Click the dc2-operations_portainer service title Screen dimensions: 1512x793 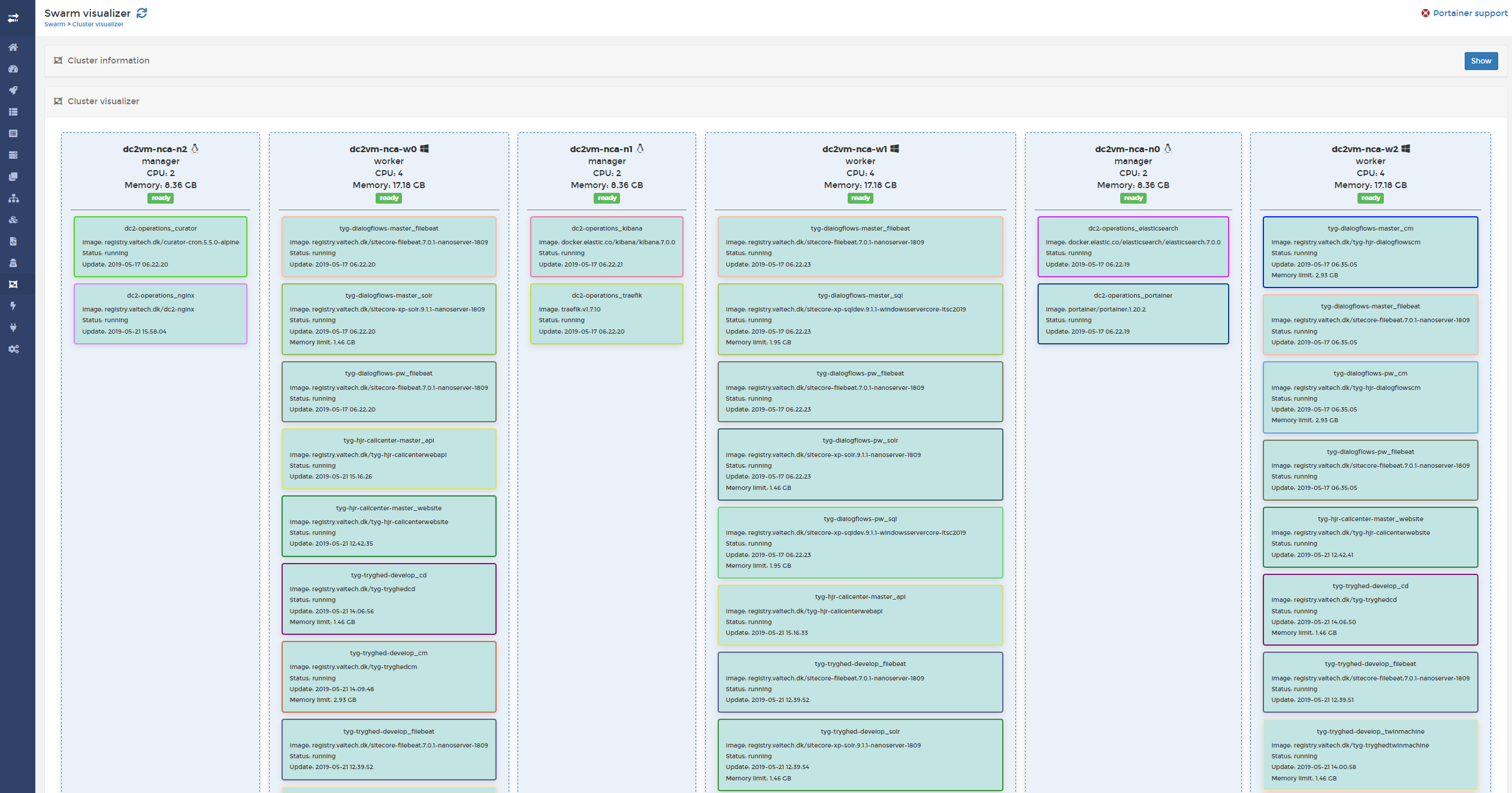[1133, 295]
